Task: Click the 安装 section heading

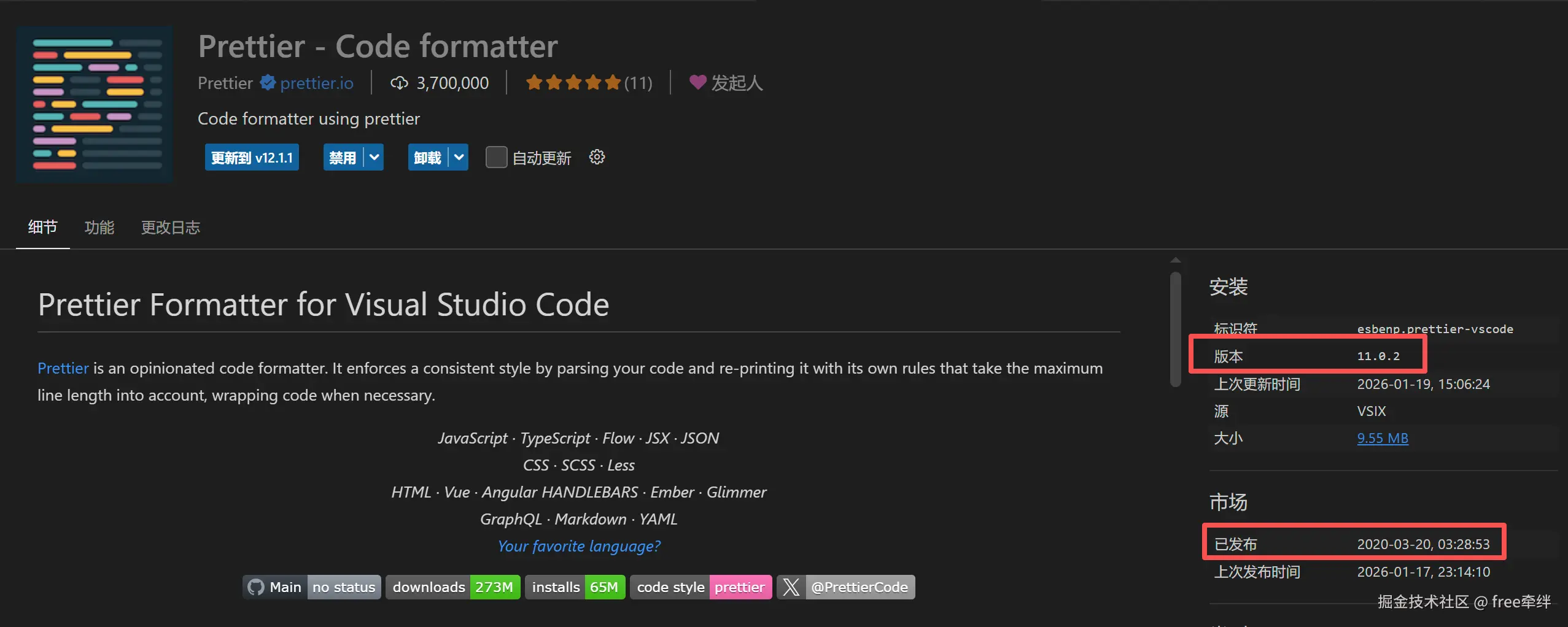Action: 1228,287
